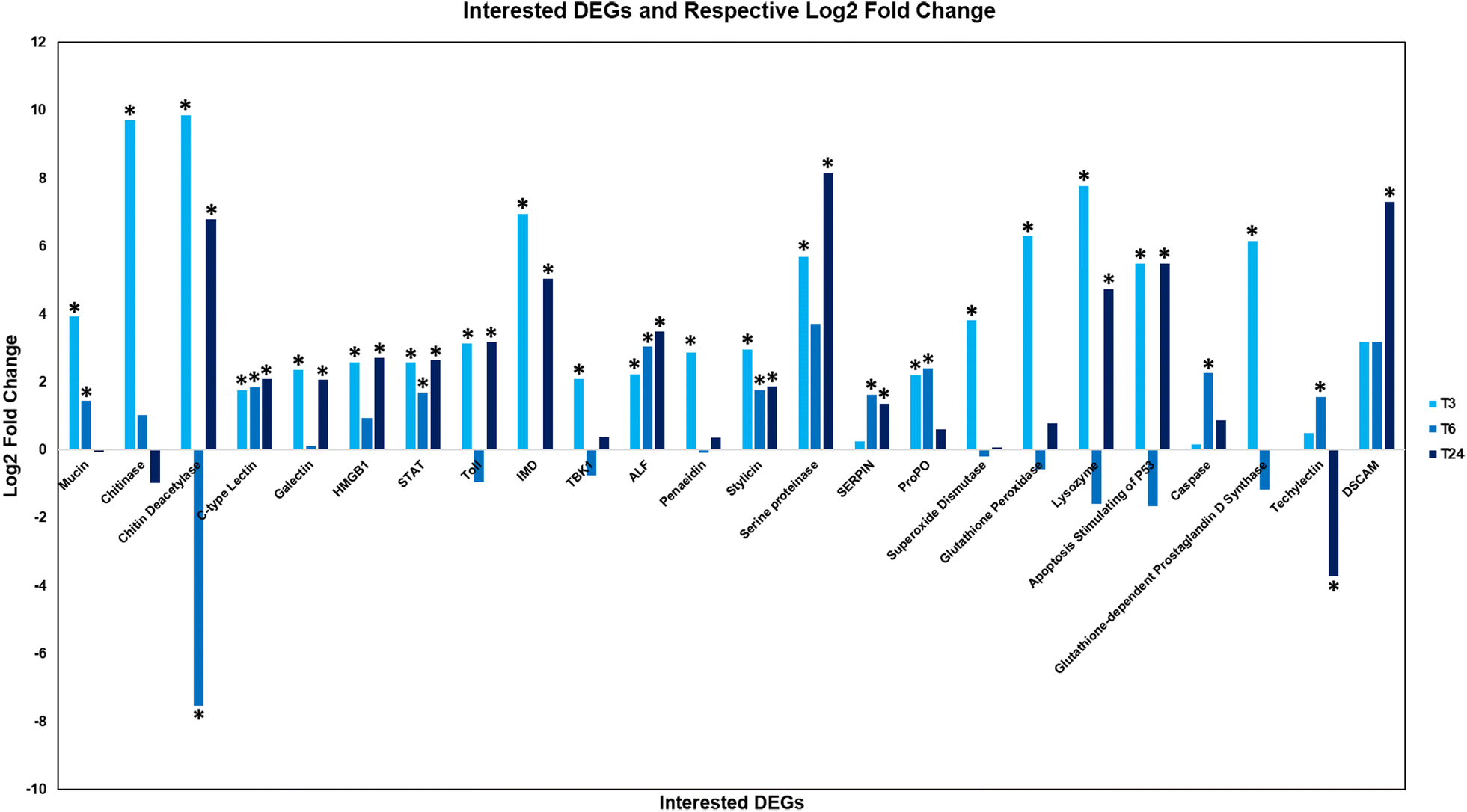Viewport: 1467px width, 812px height.
Task: Click the 'Interested DEGs' x-axis title
Action: coord(731,802)
